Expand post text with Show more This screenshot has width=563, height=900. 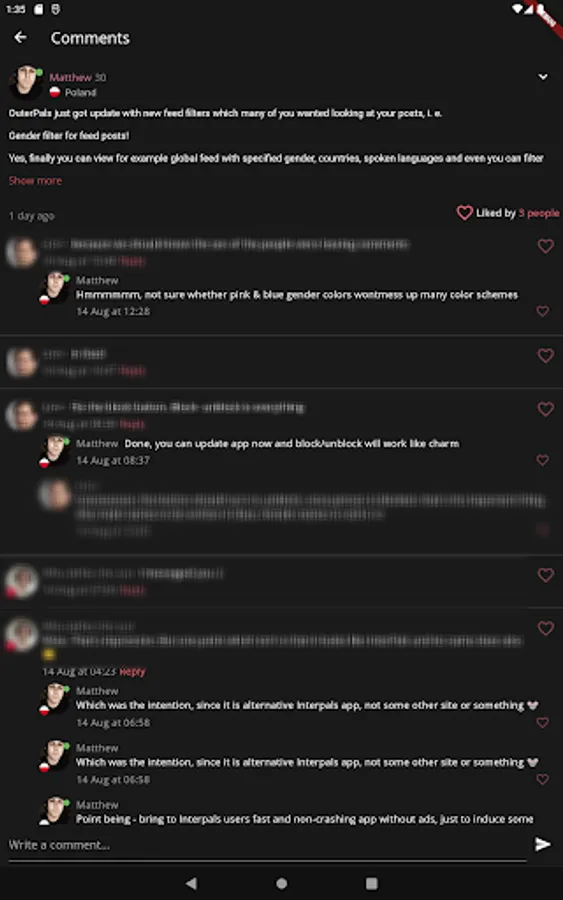tap(35, 181)
